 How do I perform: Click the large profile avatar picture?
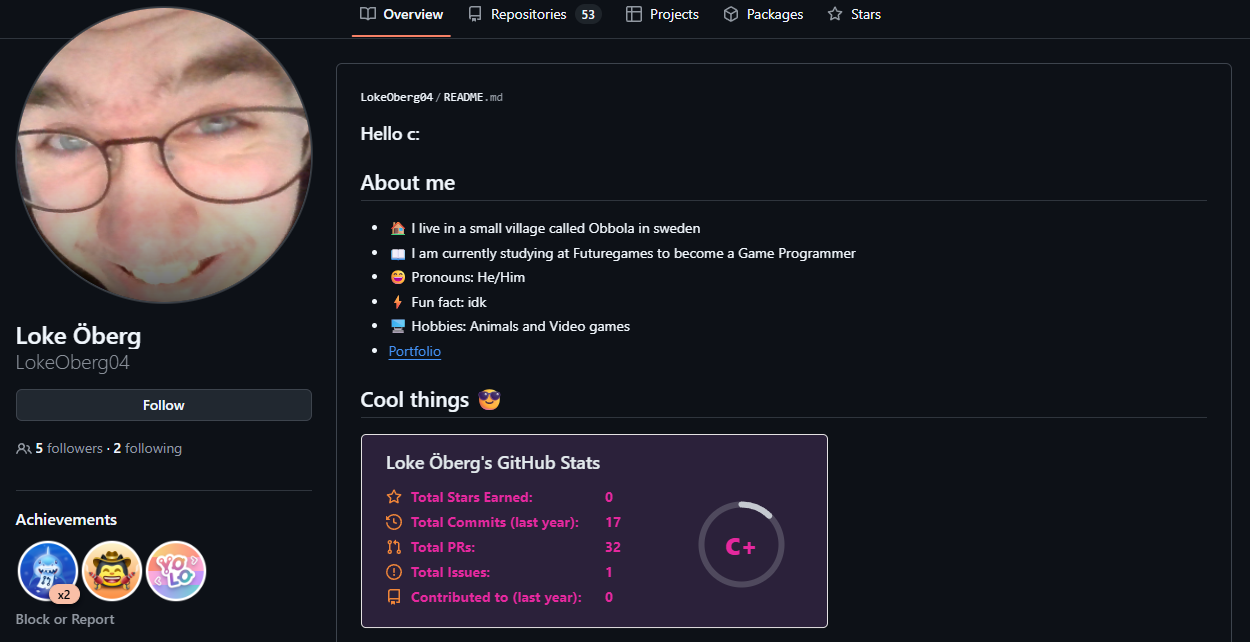coord(164,155)
